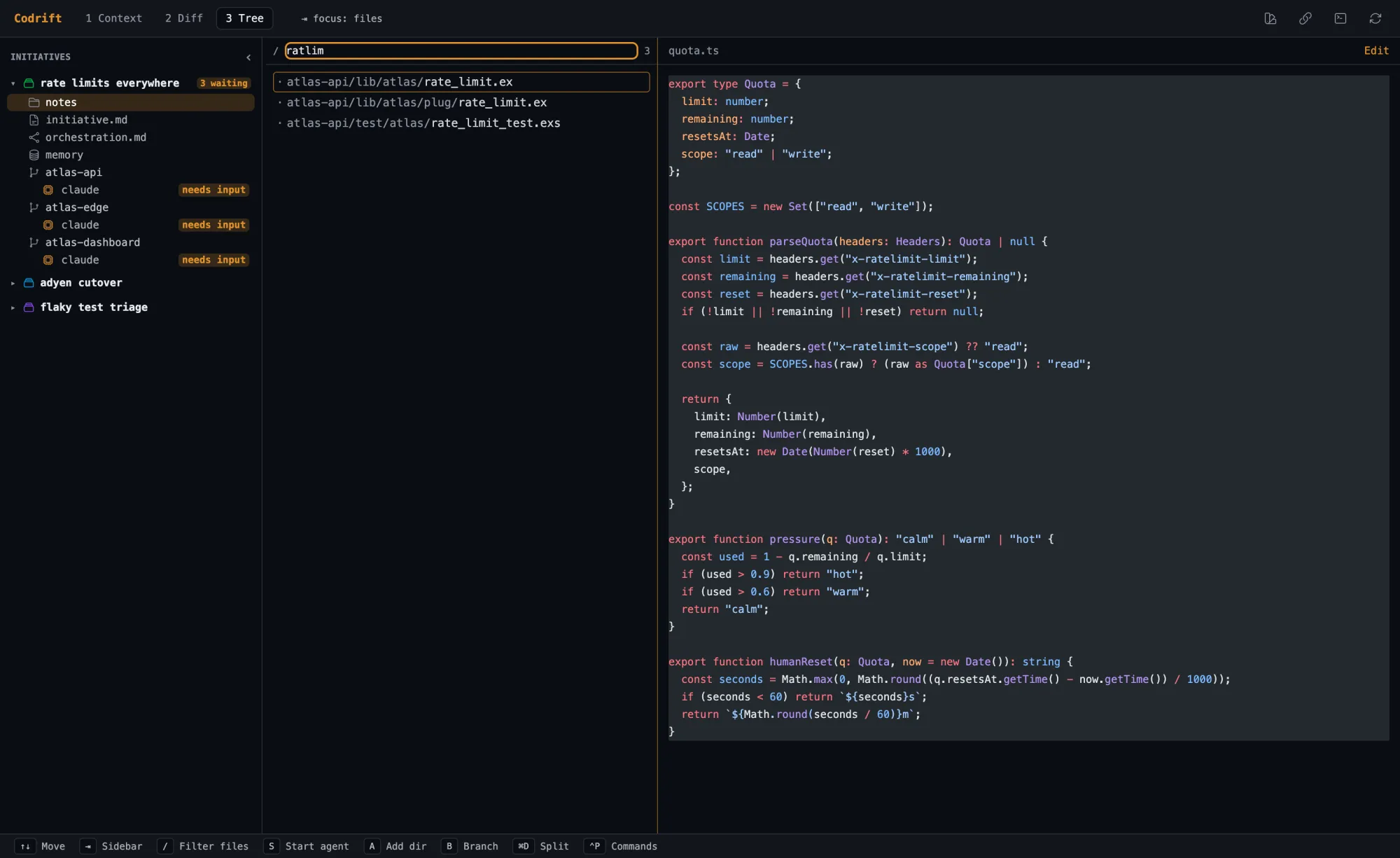Click the export function pressure line
Screen dimensions: 1400x858
point(861,539)
